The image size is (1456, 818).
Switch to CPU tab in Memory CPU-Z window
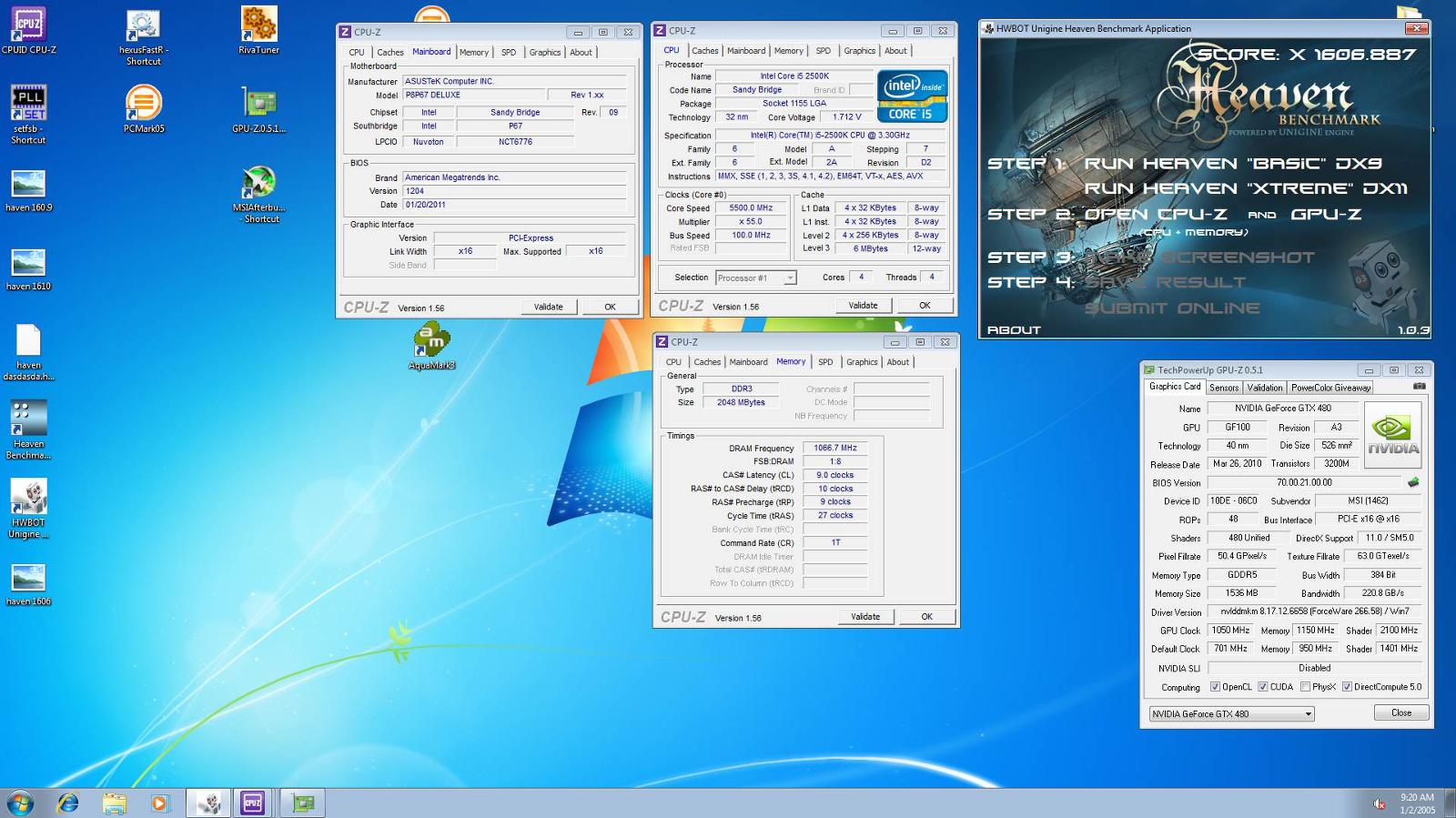[x=673, y=362]
